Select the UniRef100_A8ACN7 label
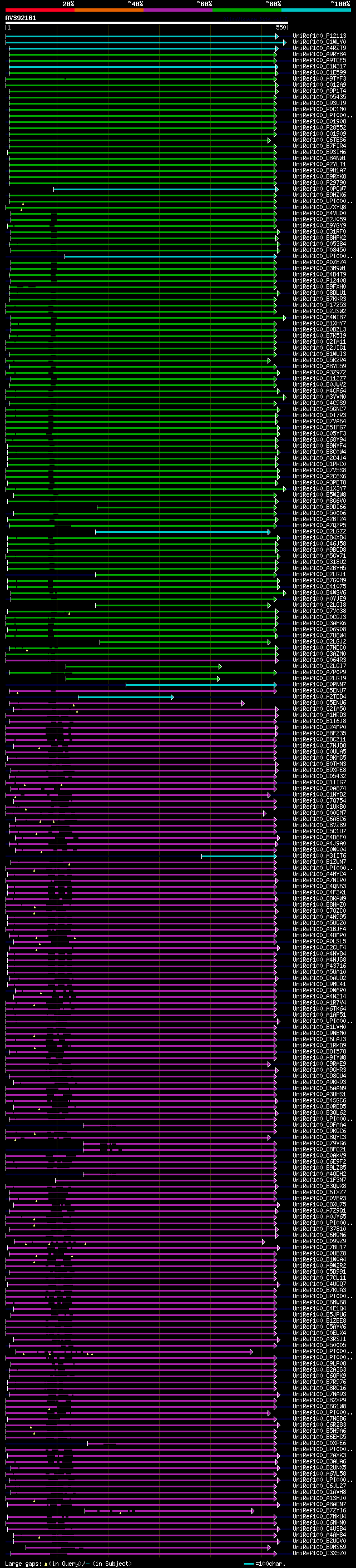This screenshot has width=356, height=1568. pos(319,1505)
